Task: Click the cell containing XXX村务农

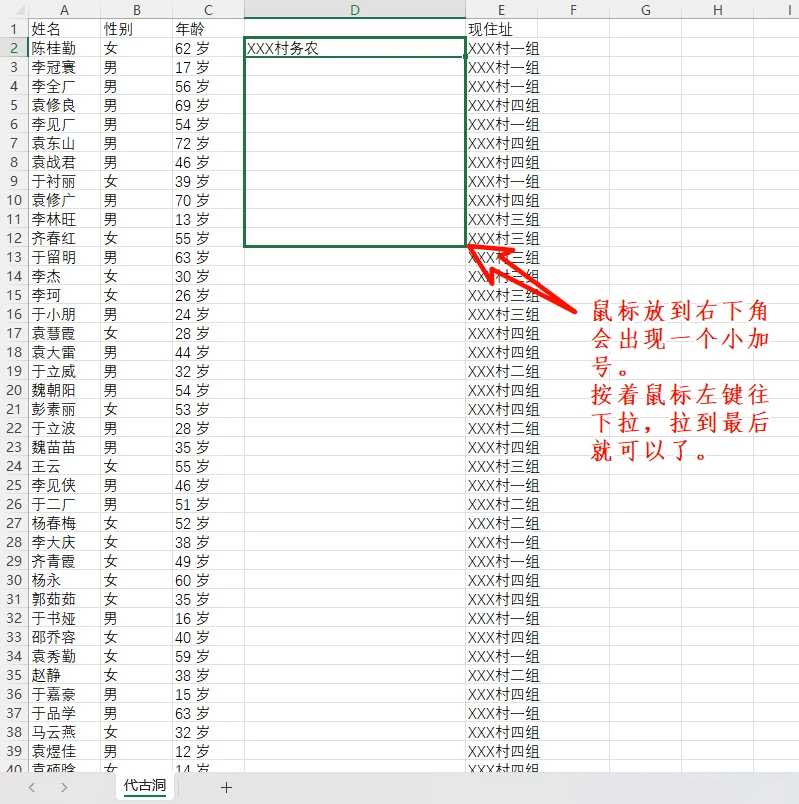Action: [354, 48]
